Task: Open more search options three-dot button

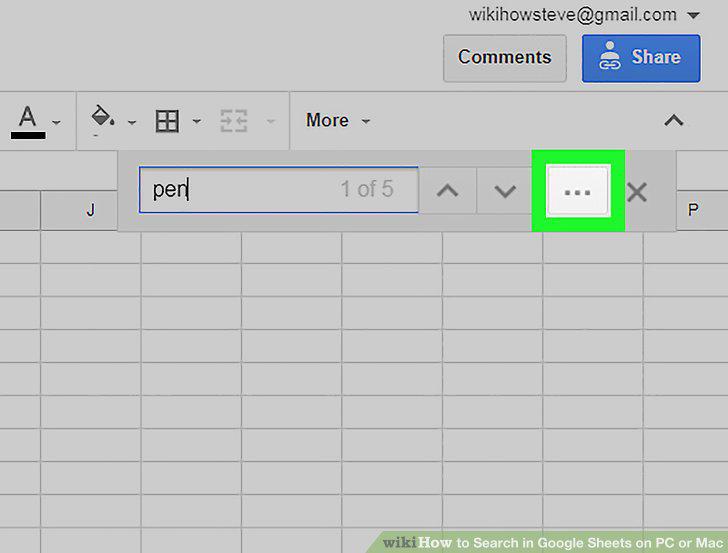Action: (x=578, y=191)
